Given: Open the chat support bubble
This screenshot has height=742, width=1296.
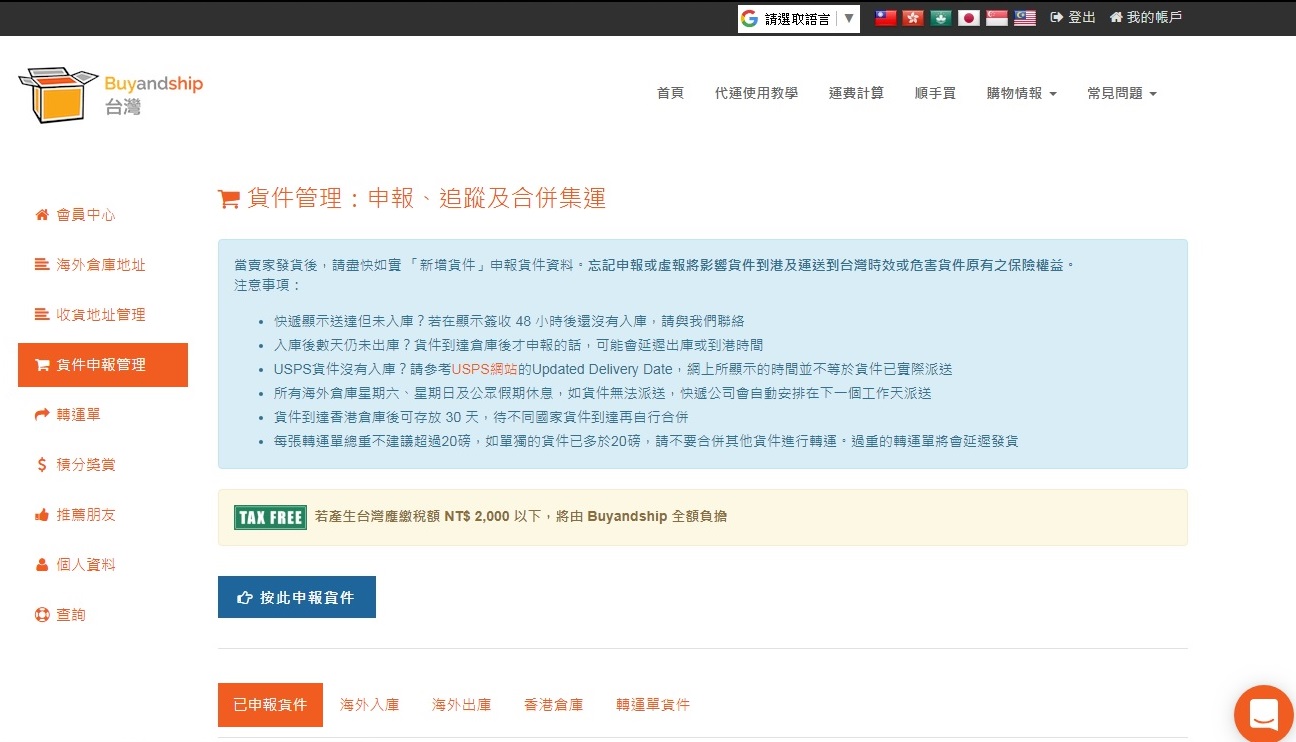Looking at the screenshot, I should pyautogui.click(x=1264, y=714).
